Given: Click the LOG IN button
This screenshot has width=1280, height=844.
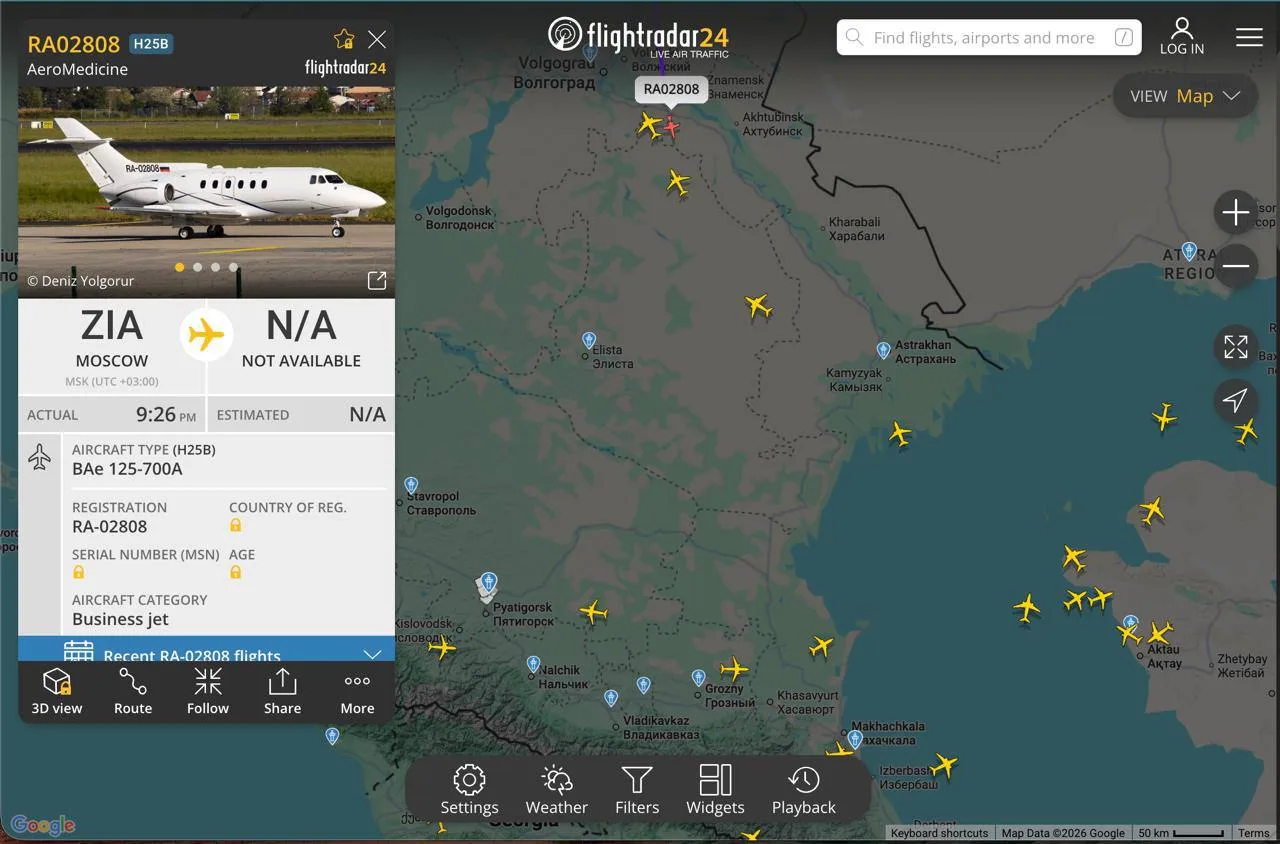Looking at the screenshot, I should (1182, 37).
